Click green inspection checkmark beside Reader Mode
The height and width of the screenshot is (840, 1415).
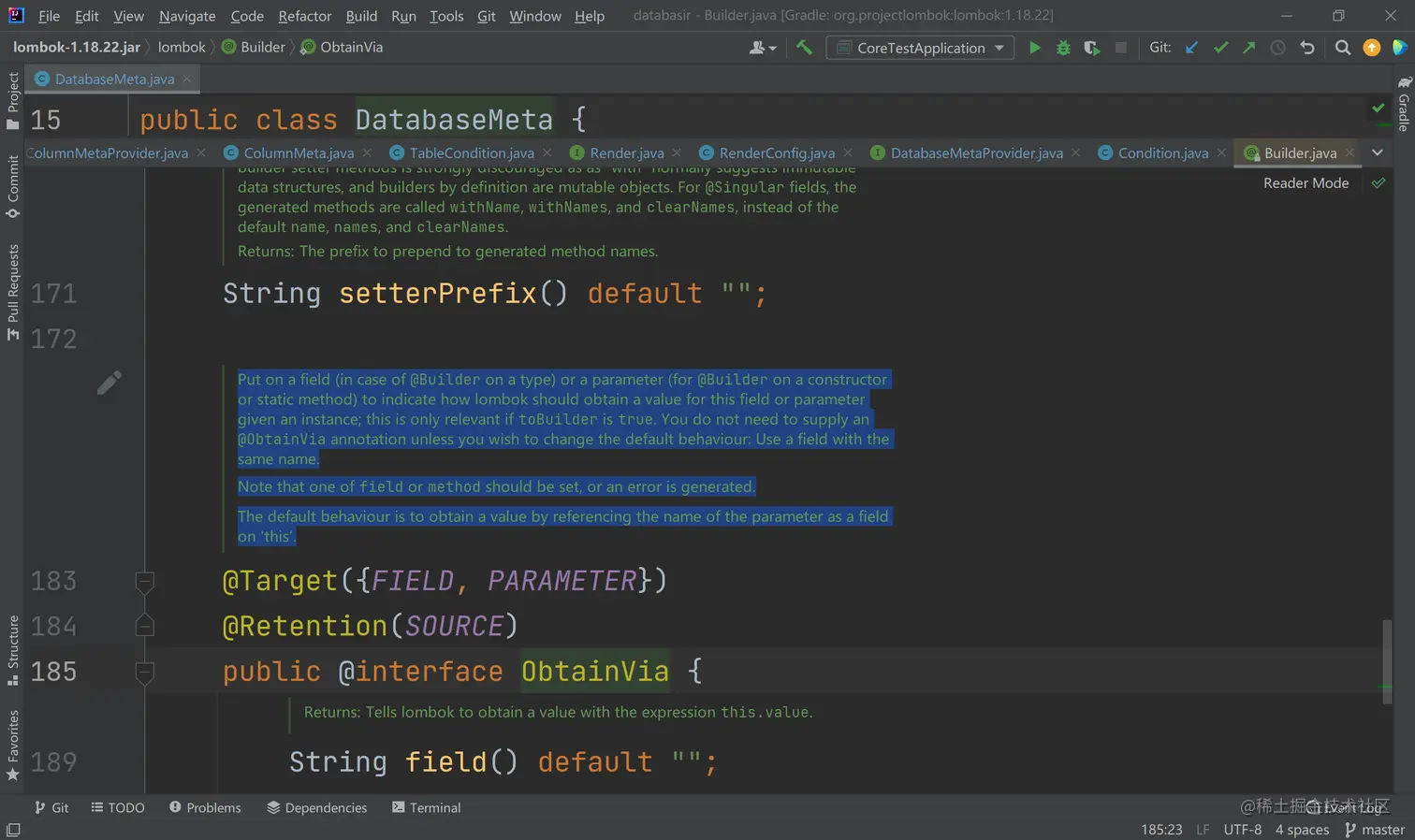[1379, 183]
